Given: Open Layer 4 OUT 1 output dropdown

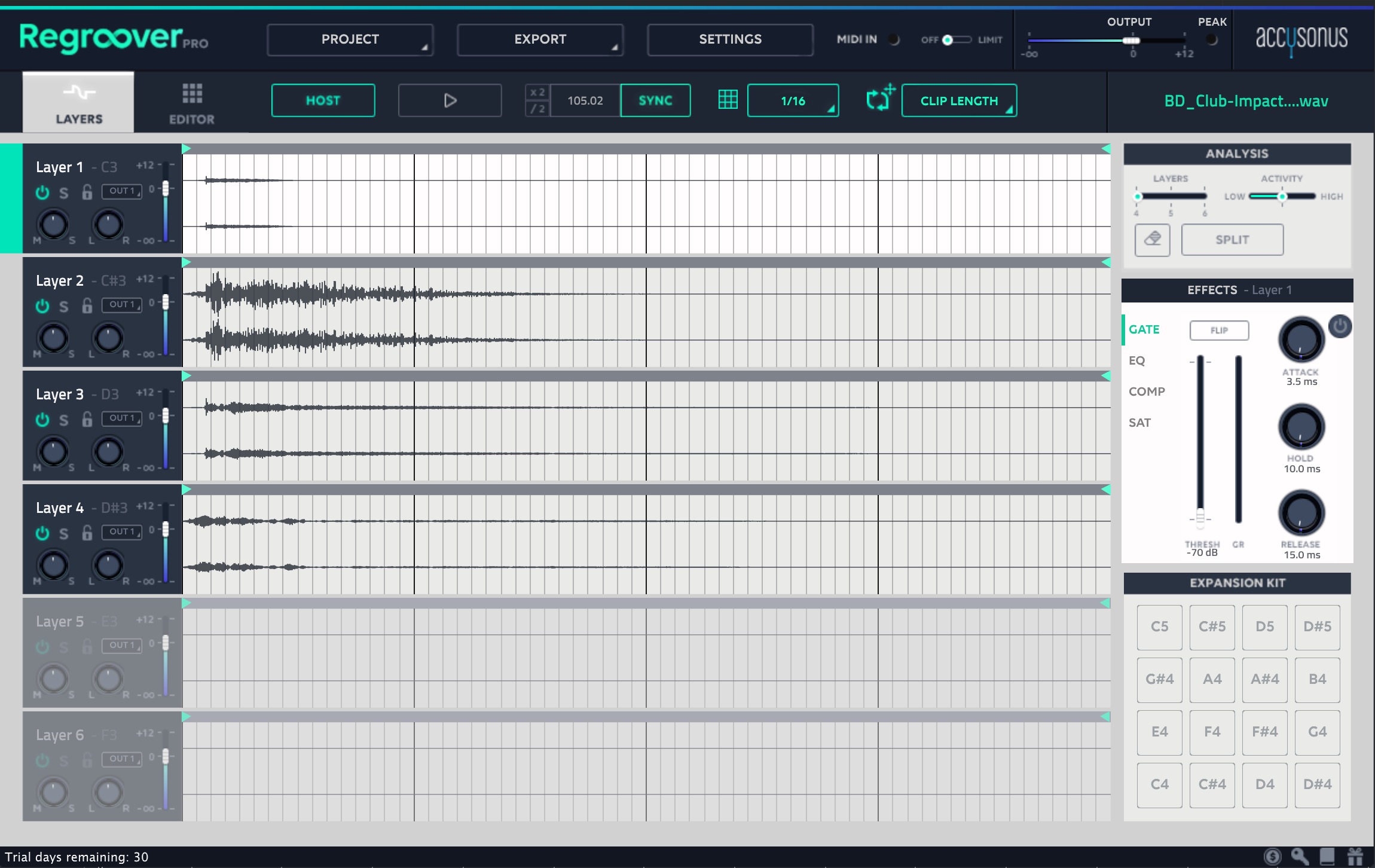Looking at the screenshot, I should coord(122,532).
